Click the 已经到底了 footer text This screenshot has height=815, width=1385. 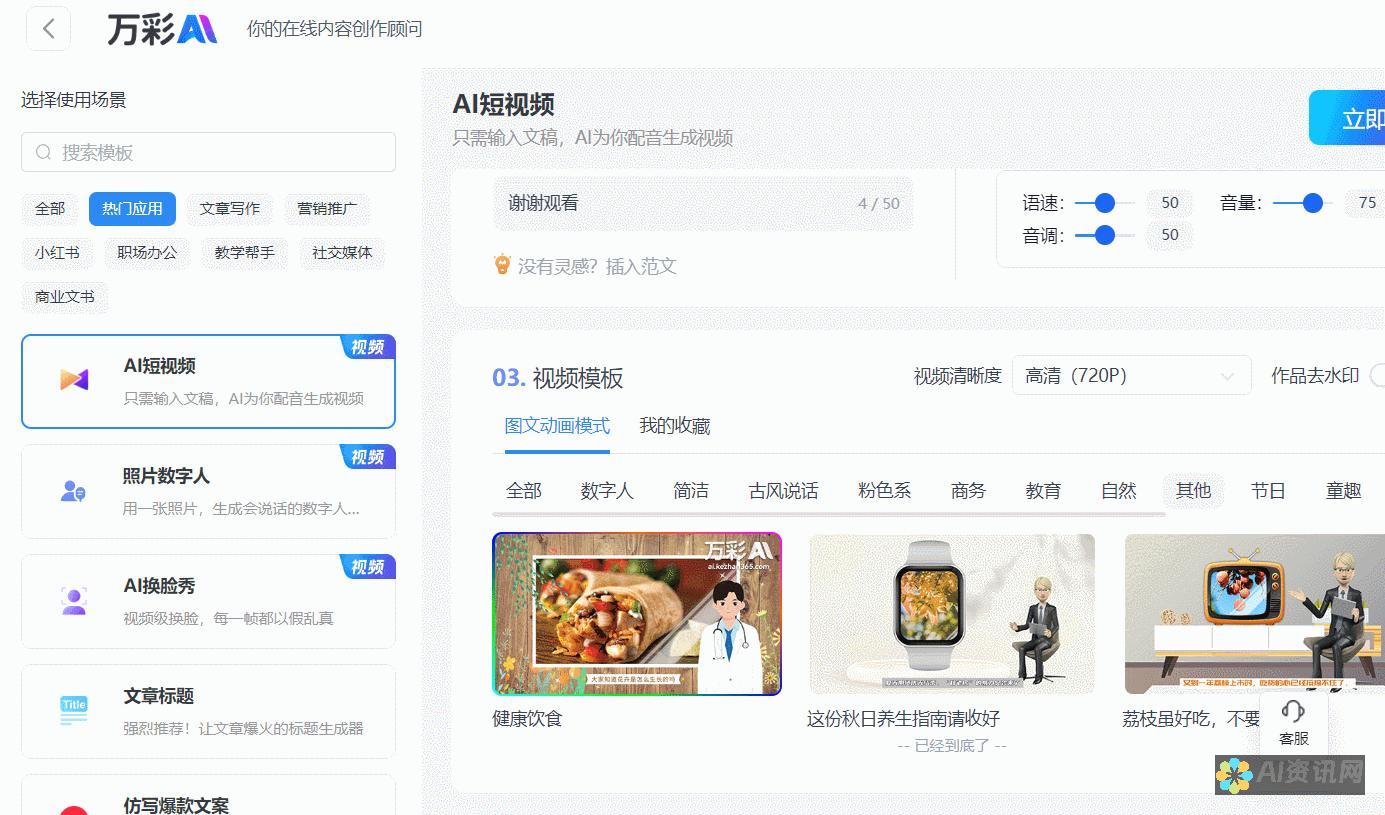pyautogui.click(x=952, y=745)
